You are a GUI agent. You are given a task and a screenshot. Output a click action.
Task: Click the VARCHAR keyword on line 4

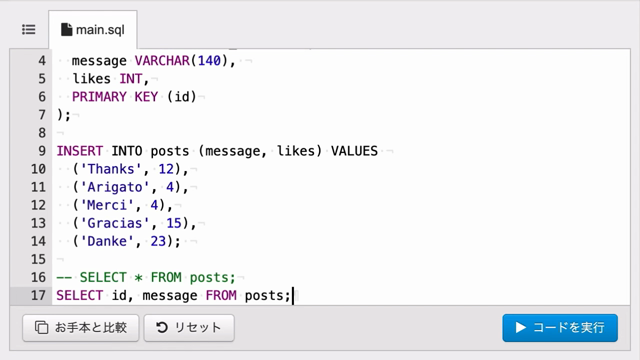point(162,61)
